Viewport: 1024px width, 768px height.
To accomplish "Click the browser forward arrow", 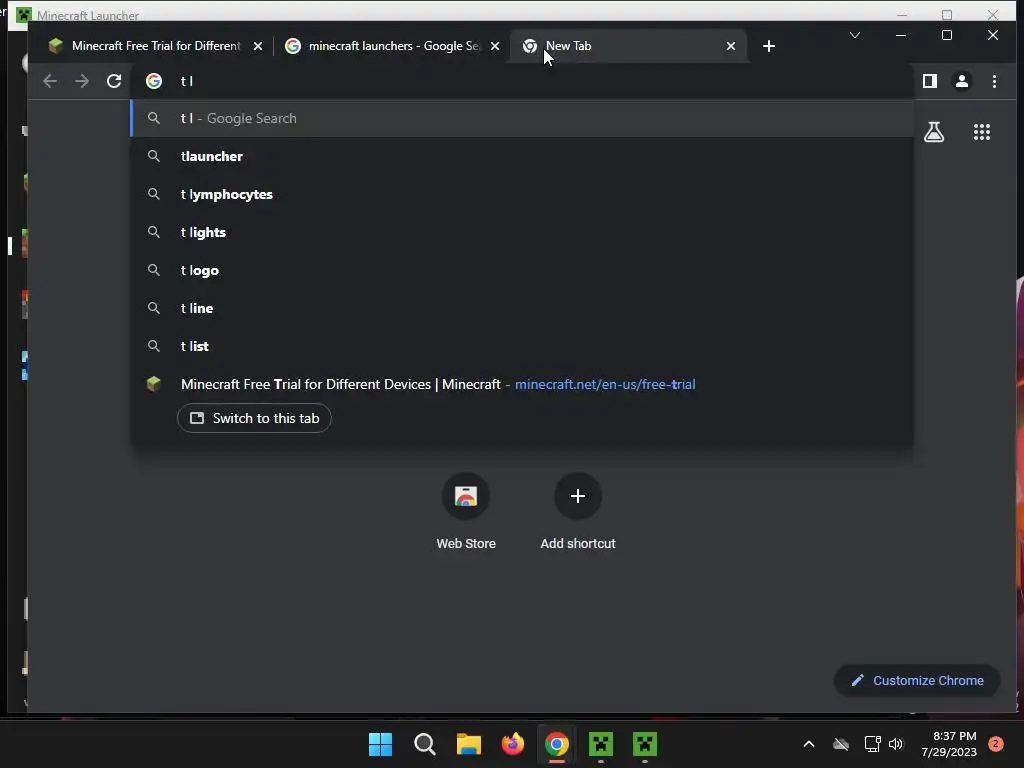I will [x=82, y=81].
